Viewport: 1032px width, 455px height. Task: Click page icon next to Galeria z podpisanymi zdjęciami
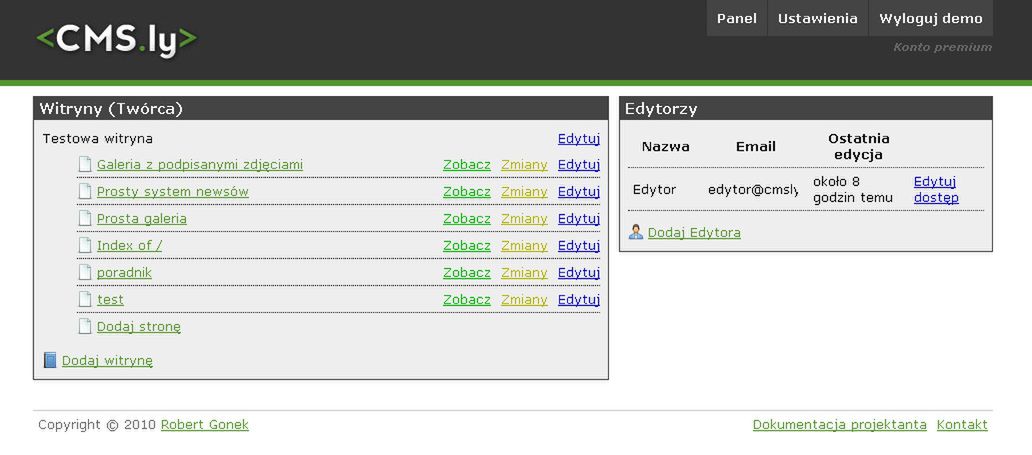click(85, 165)
